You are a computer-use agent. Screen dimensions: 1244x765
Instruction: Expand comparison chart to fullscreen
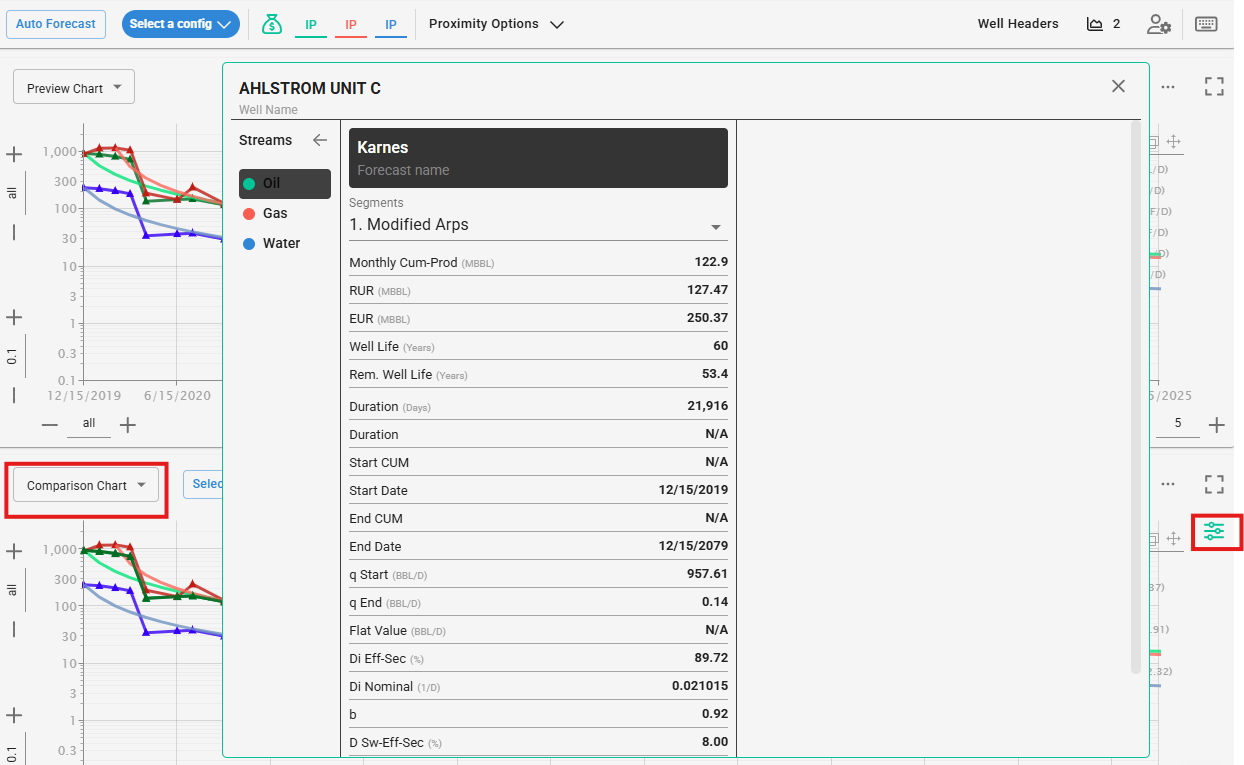click(1214, 484)
